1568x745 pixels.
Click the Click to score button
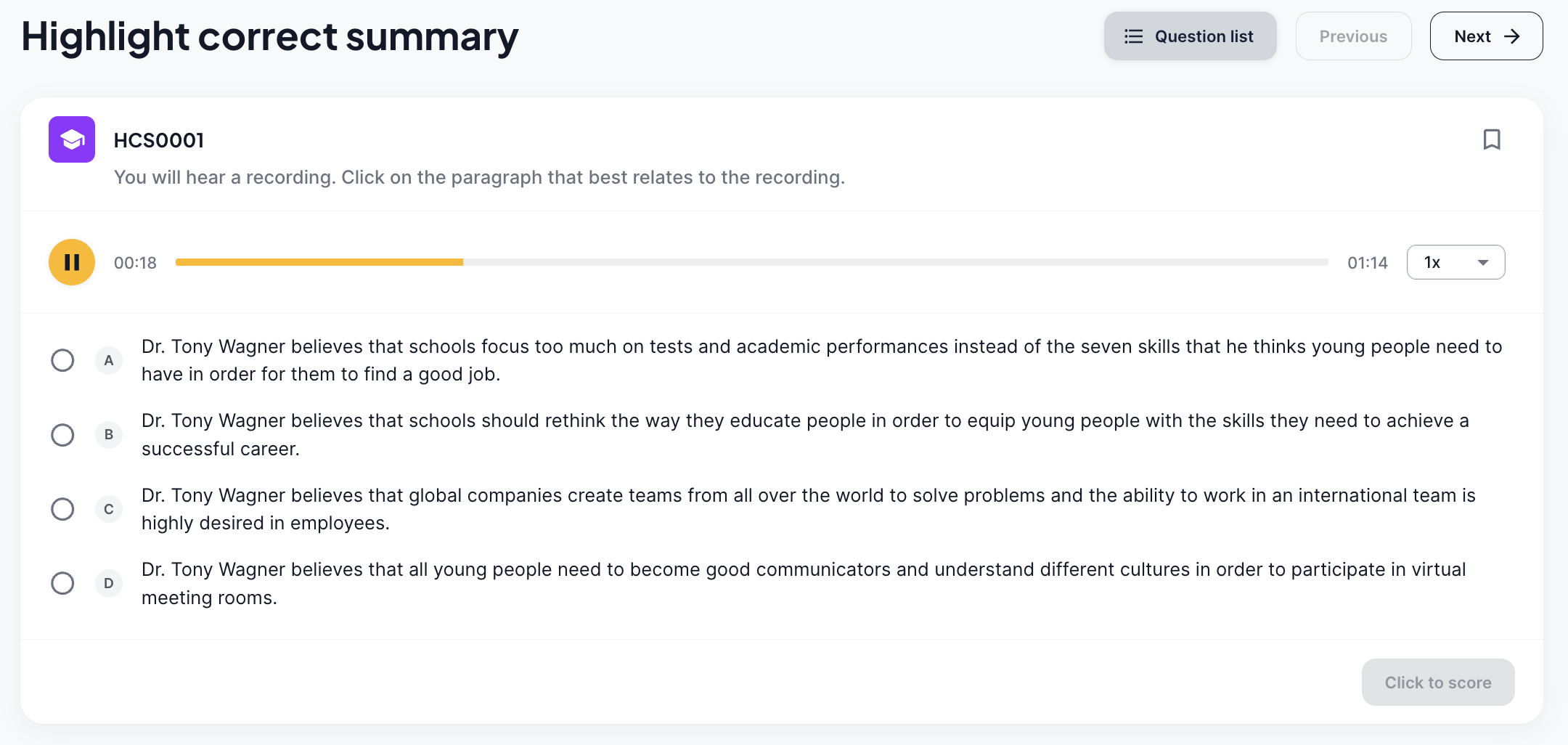(x=1437, y=683)
